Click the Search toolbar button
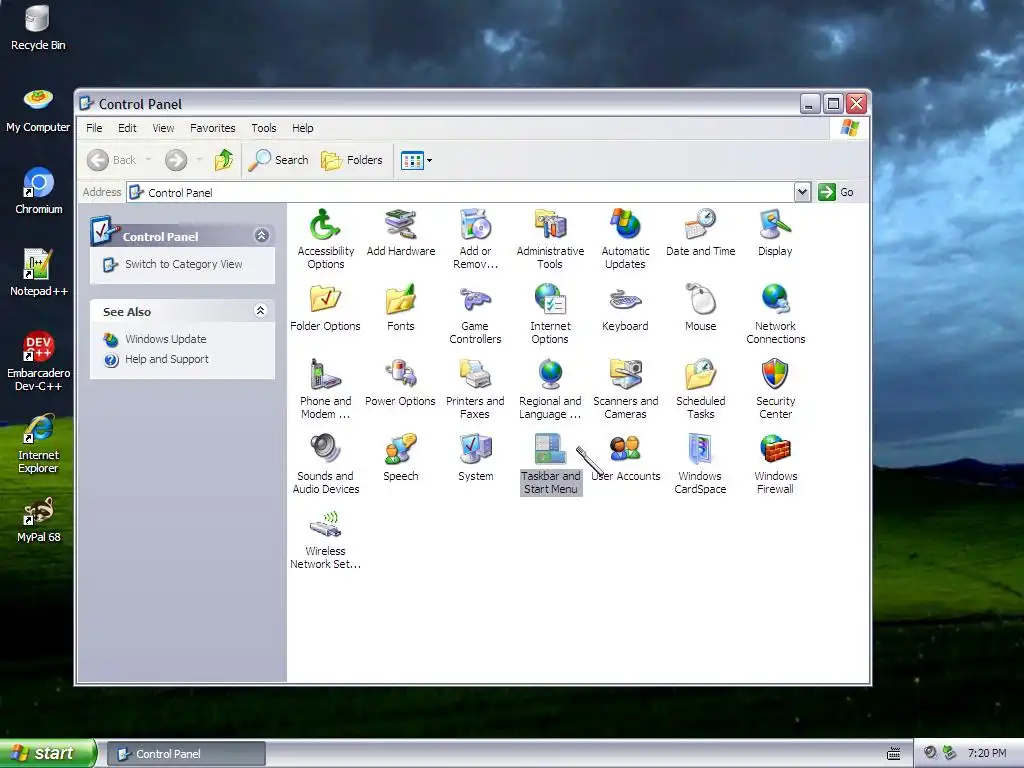 [x=279, y=160]
